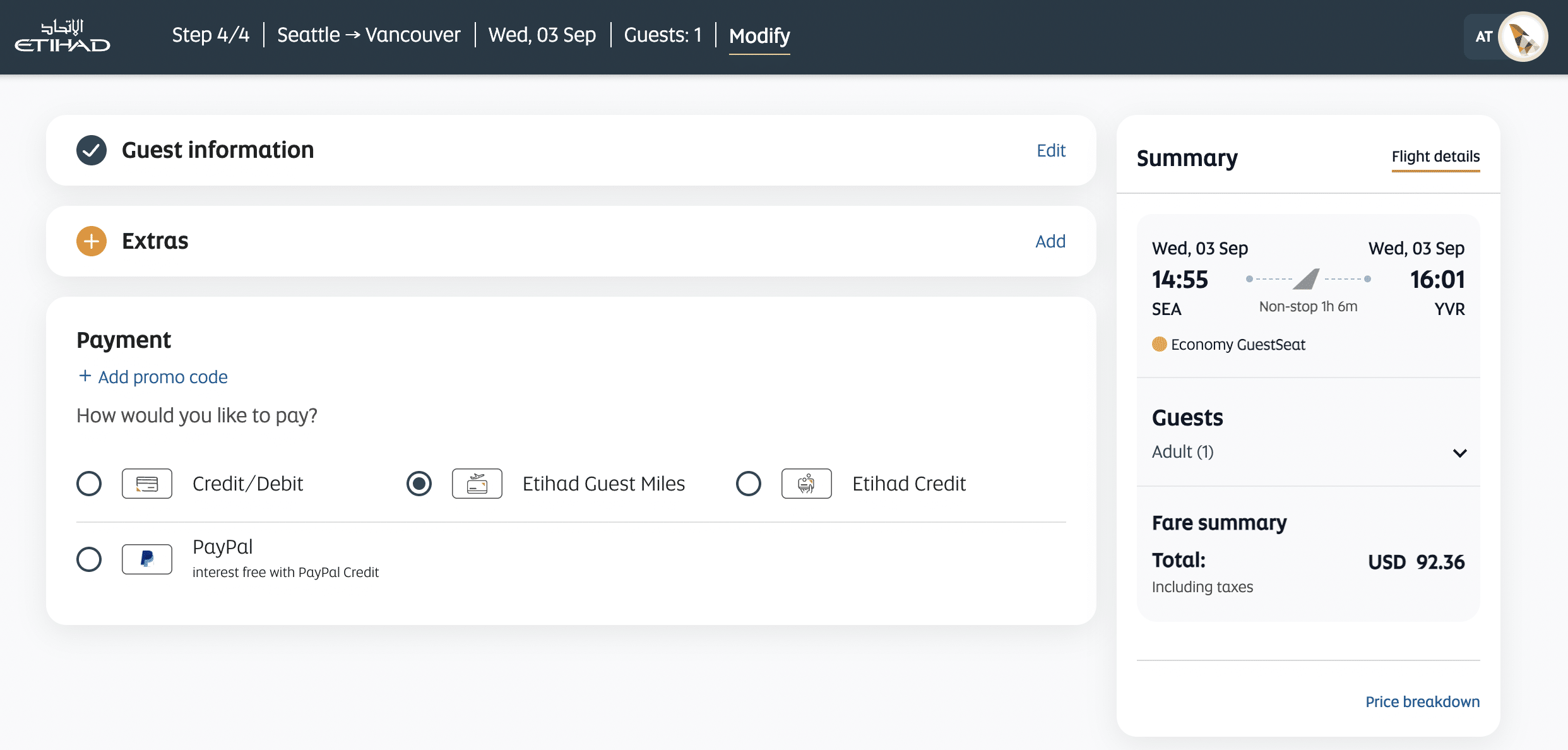Choose PayPal payment radio button
1568x750 pixels.
click(x=89, y=559)
